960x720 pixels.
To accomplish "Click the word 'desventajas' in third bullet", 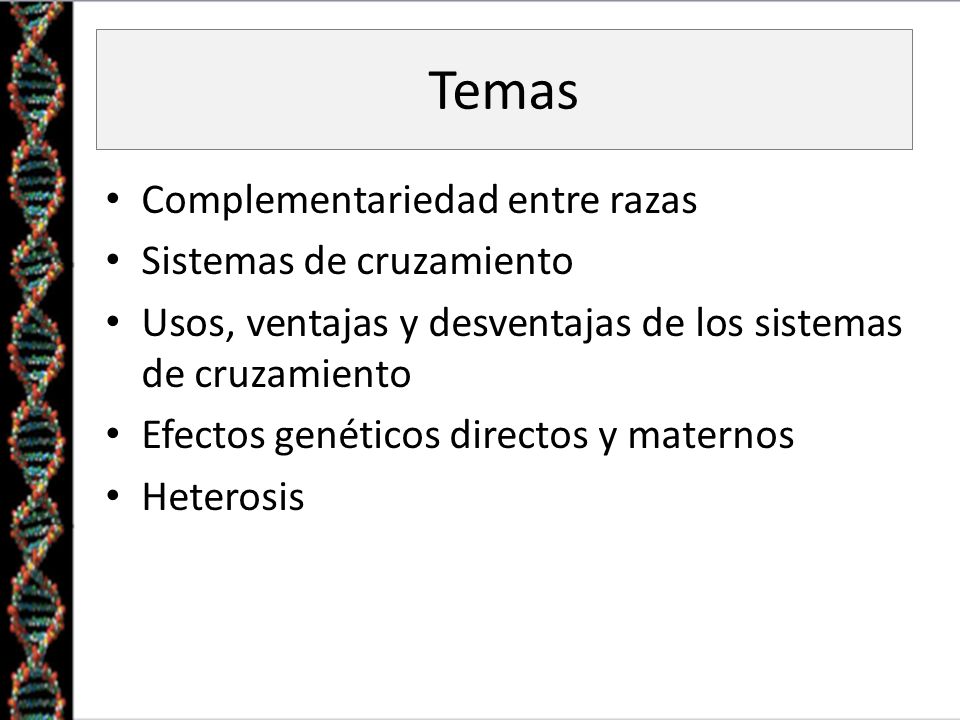I will pos(530,323).
